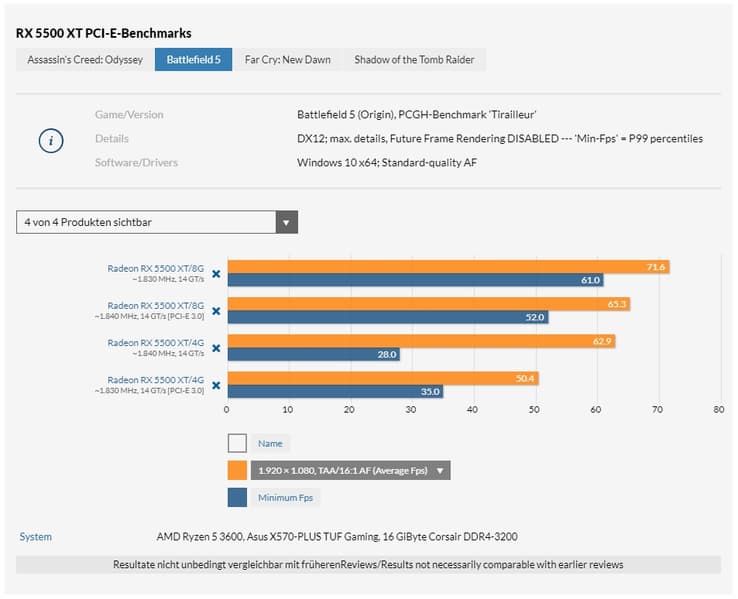This screenshot has width=738, height=599.
Task: Remove the first Radeon RX 5500 XT/8G row
Action: [216, 273]
